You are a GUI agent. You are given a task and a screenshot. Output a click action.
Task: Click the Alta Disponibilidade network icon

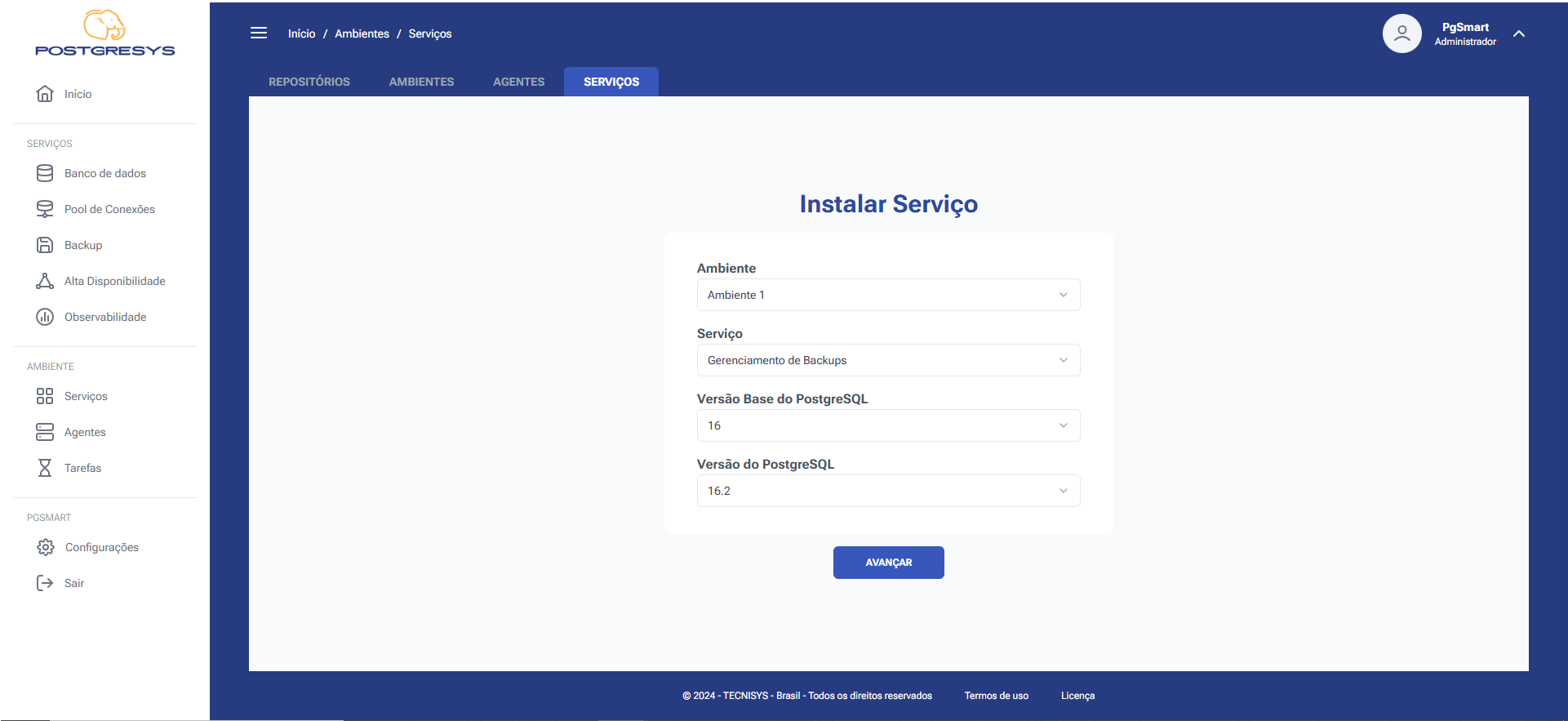45,281
